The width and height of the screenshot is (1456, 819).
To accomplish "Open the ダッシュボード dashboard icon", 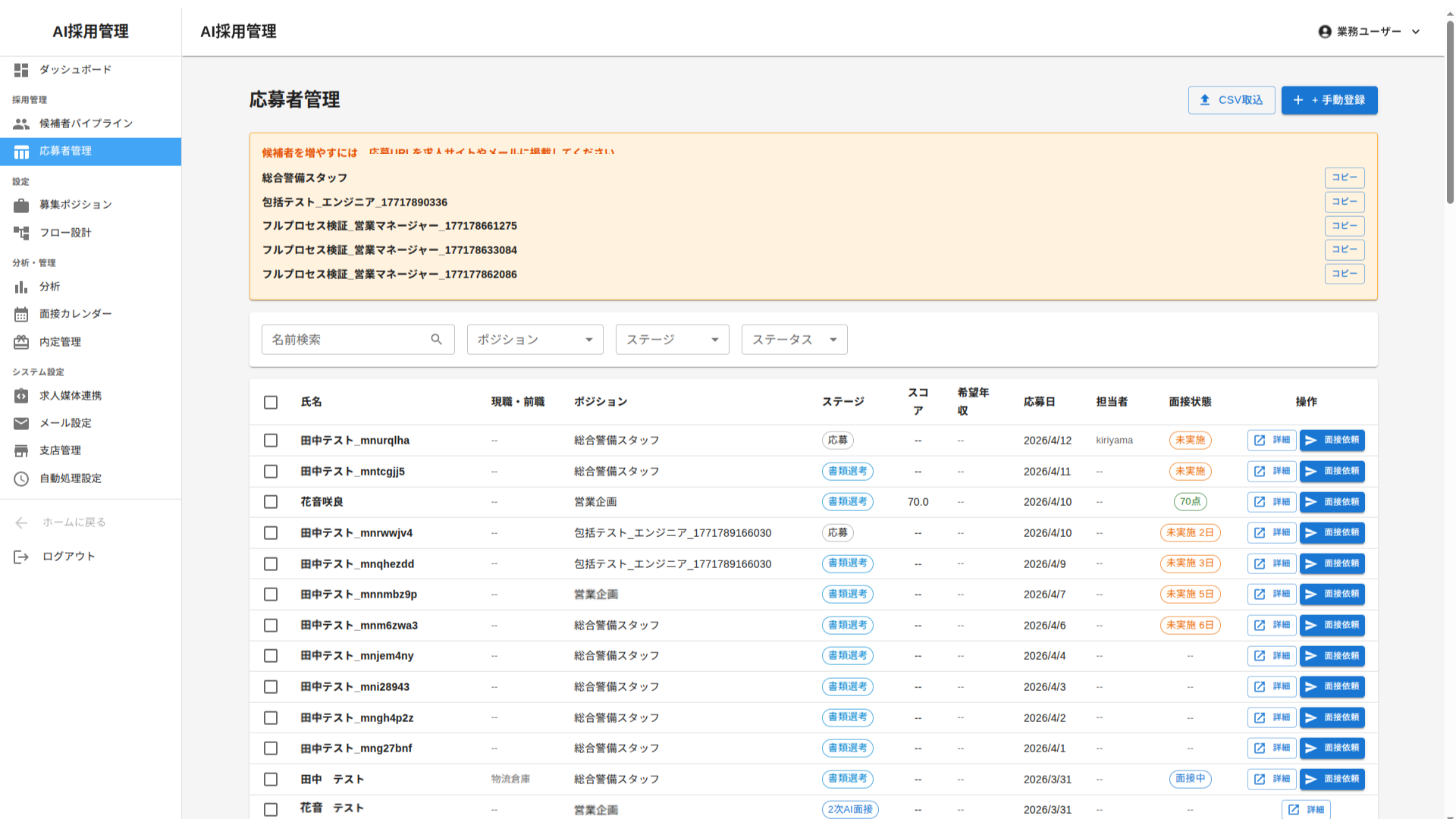I will (21, 70).
